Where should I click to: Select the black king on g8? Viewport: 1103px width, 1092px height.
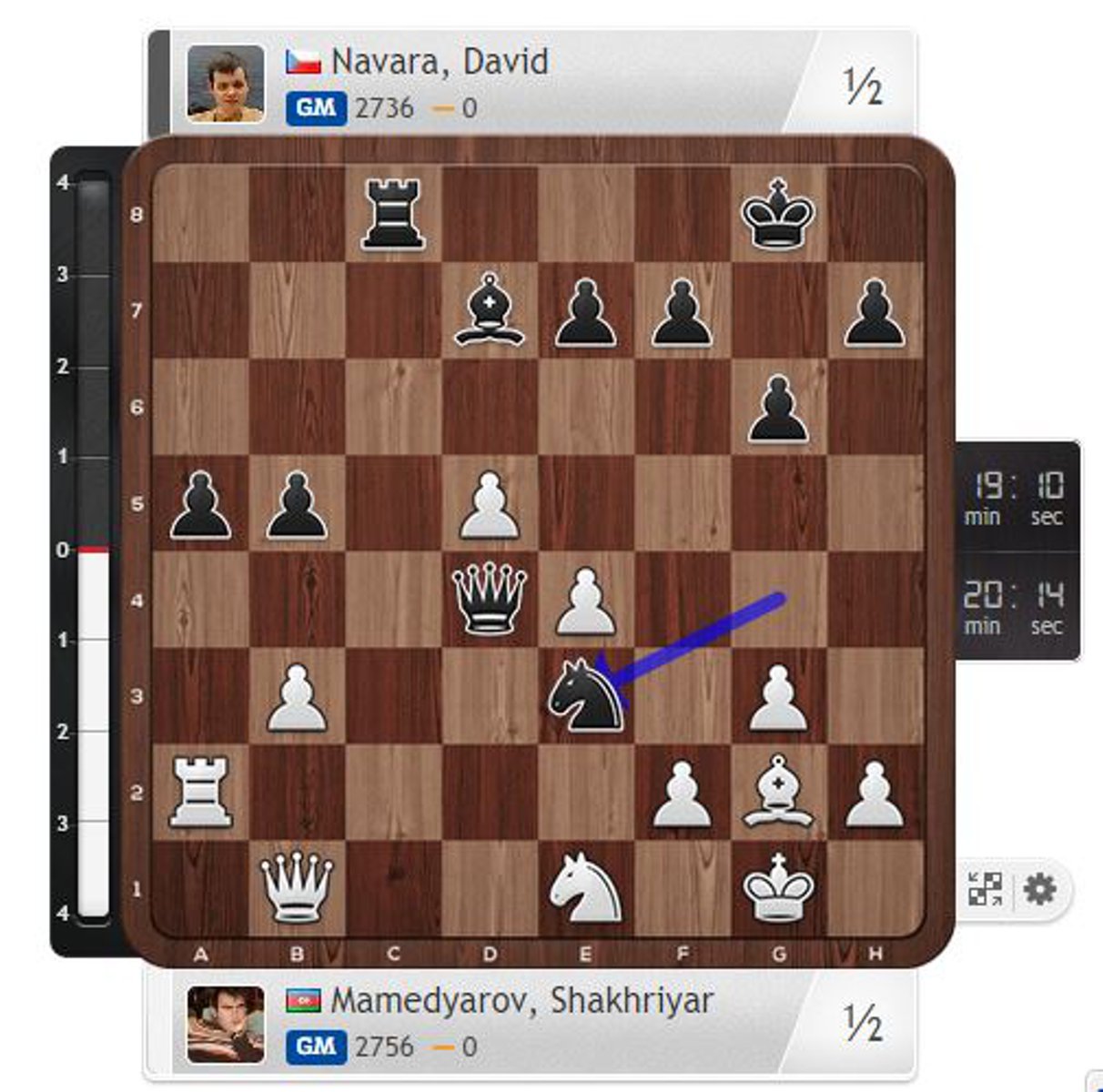pos(778,214)
